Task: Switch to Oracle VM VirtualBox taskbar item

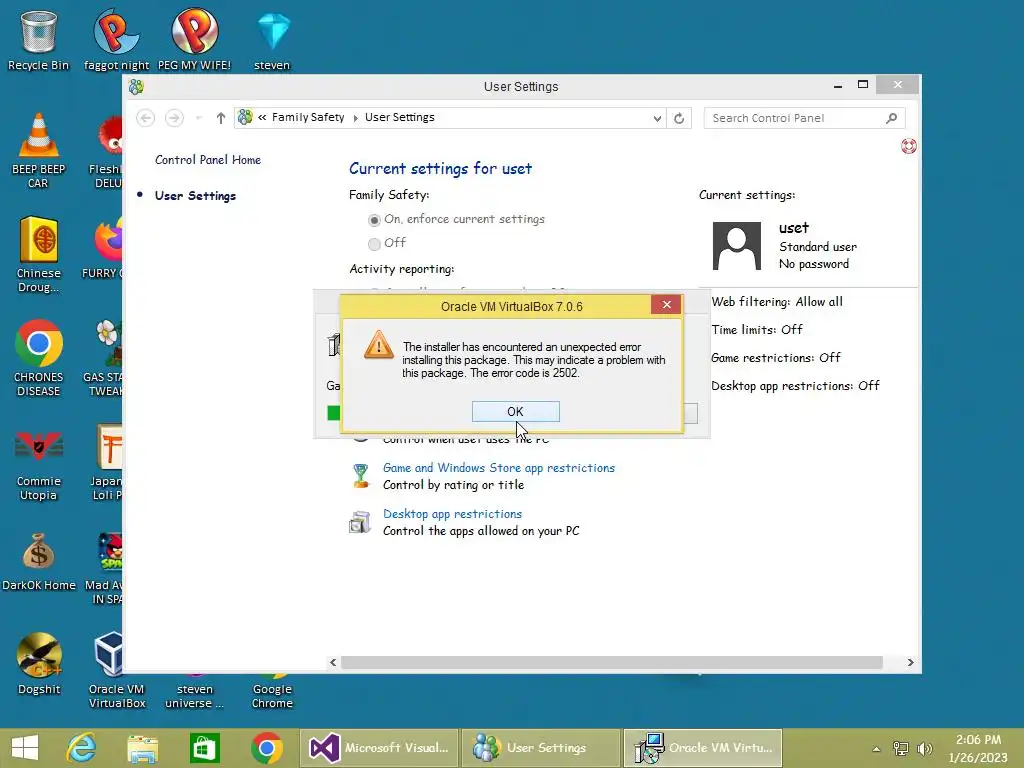Action: pyautogui.click(x=703, y=748)
